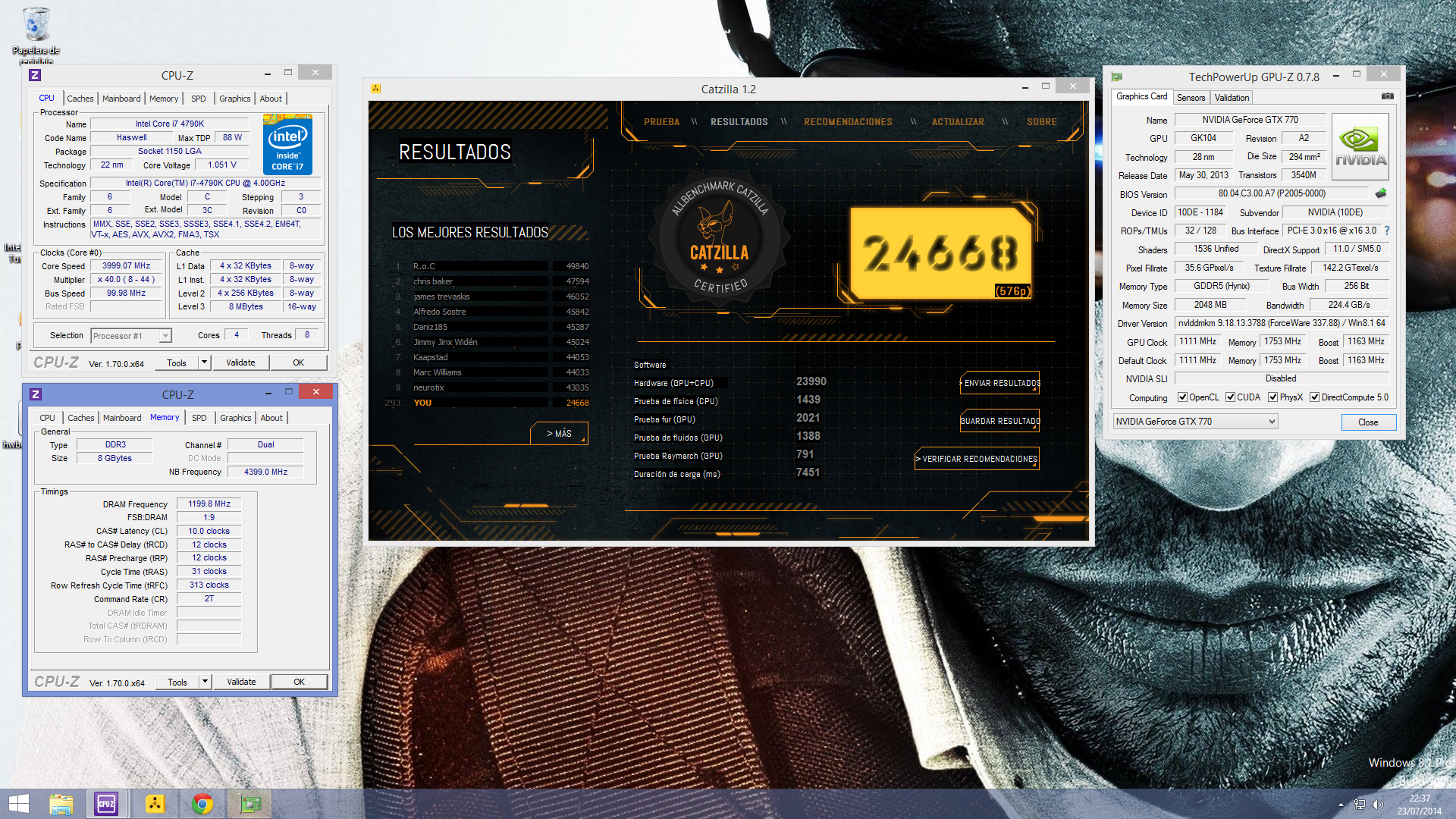Click the Hardware (GPU+CPU) score 23990
The height and width of the screenshot is (819, 1456).
pyautogui.click(x=811, y=381)
